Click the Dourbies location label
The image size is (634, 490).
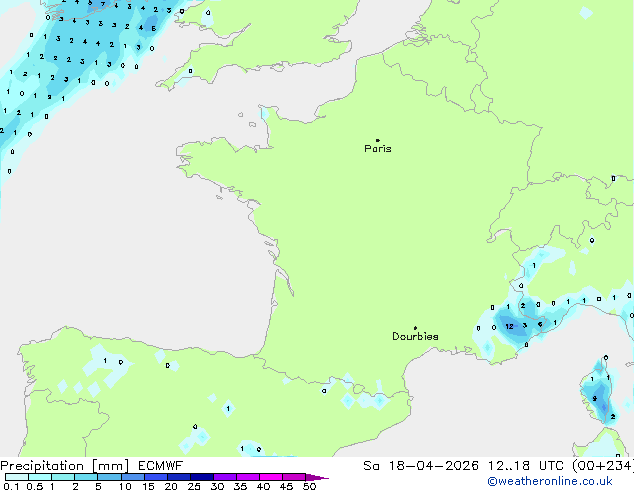[x=415, y=336]
